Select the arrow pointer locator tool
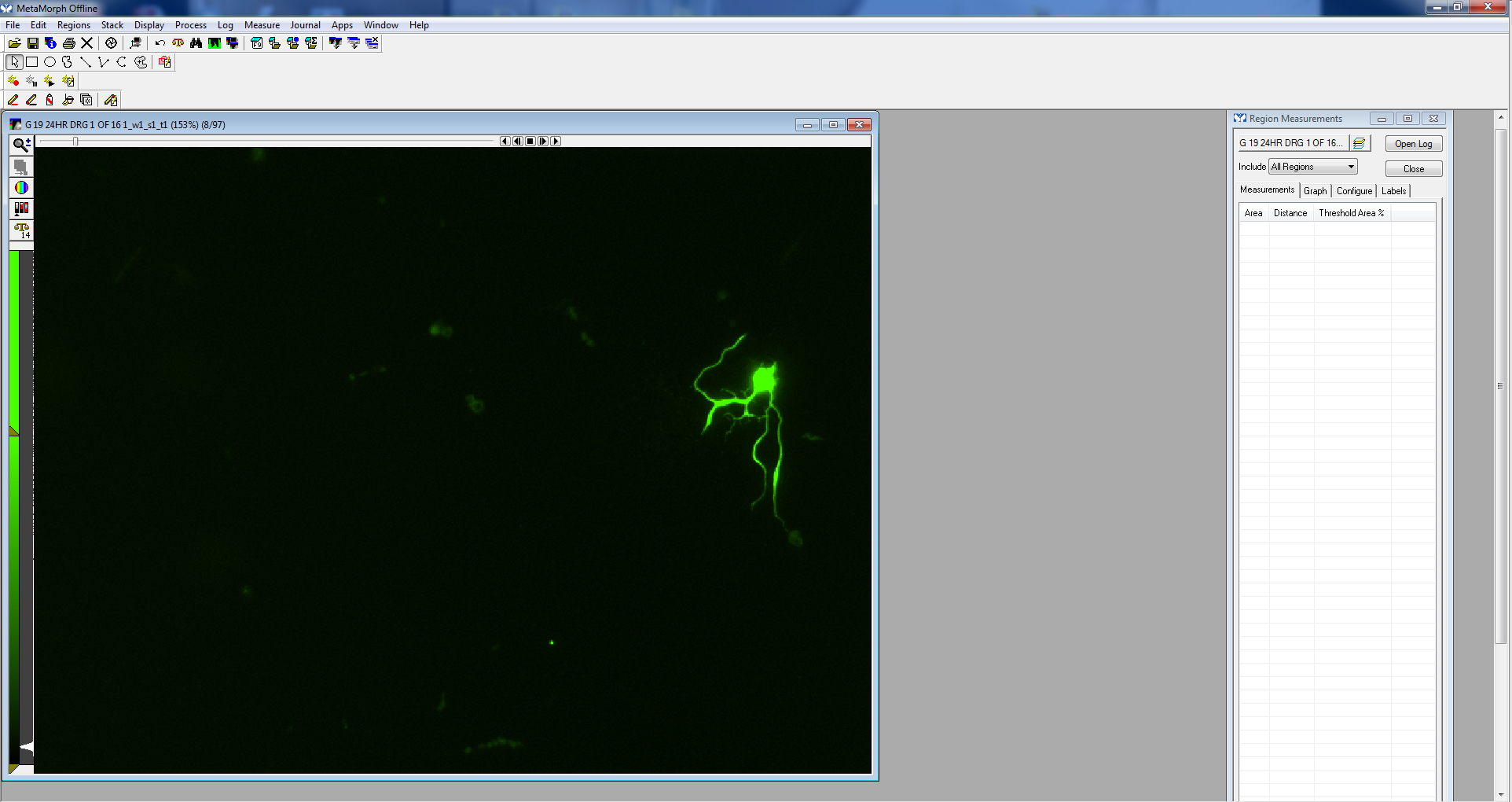 [x=14, y=62]
